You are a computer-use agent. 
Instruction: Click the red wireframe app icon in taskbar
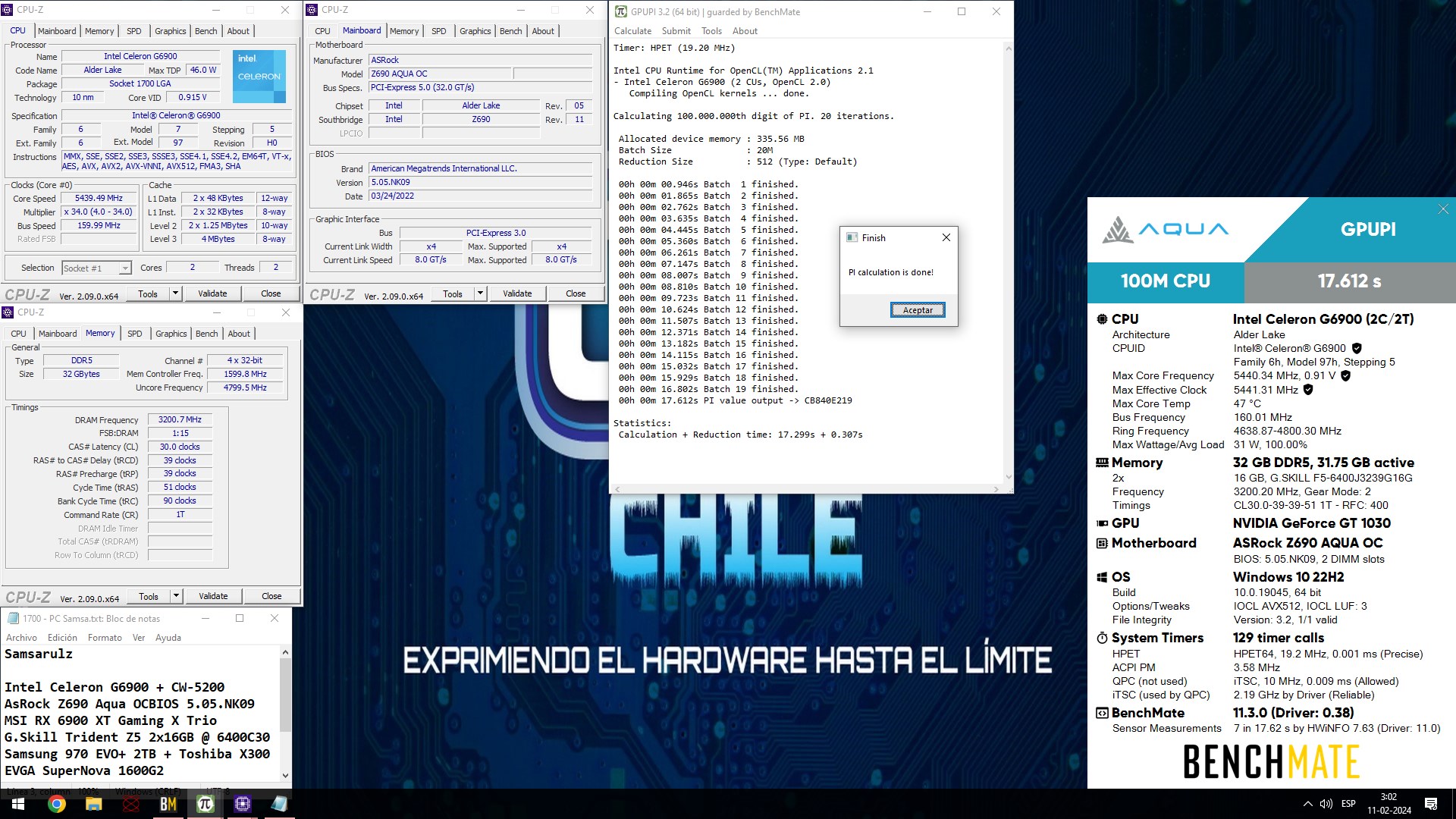point(131,804)
